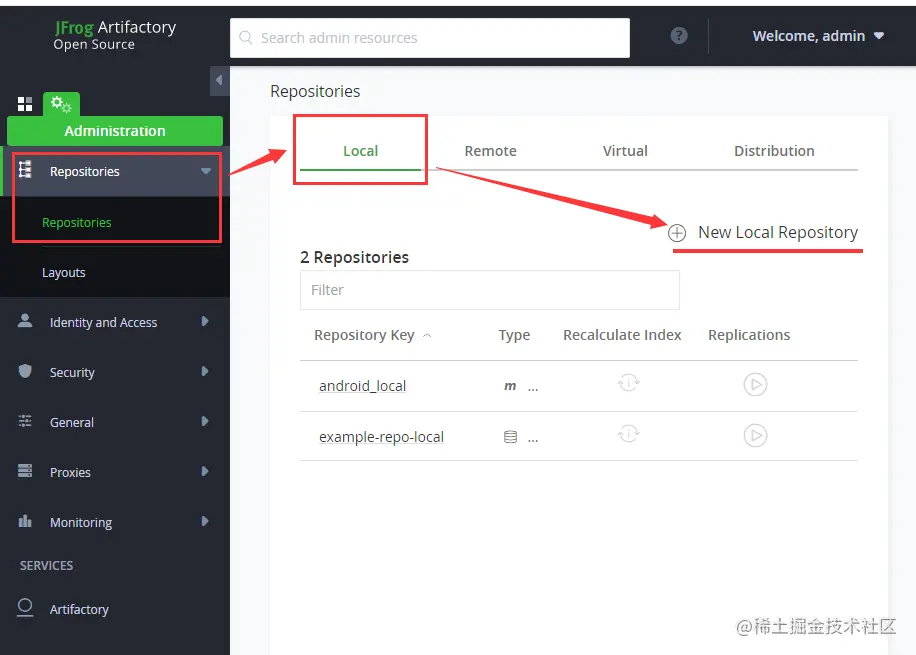The image size is (916, 655).
Task: Collapse the Repositories sidebar section chevron
Action: click(x=206, y=171)
